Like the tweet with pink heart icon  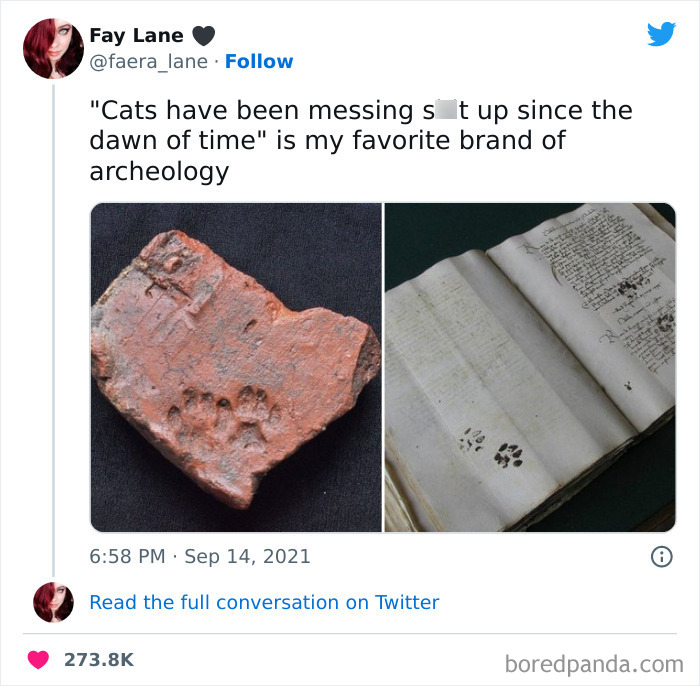[x=38, y=660]
